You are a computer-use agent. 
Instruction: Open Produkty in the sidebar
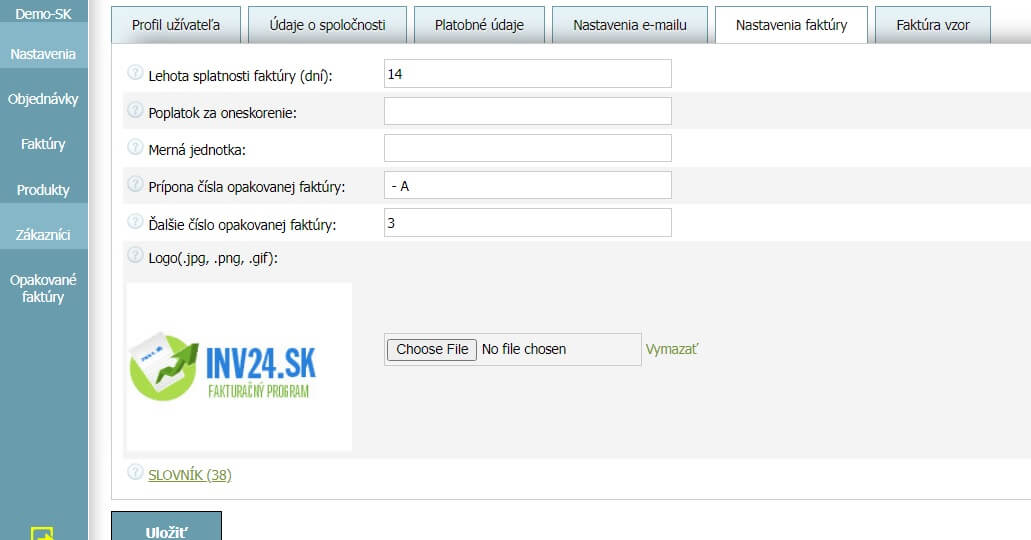click(43, 190)
